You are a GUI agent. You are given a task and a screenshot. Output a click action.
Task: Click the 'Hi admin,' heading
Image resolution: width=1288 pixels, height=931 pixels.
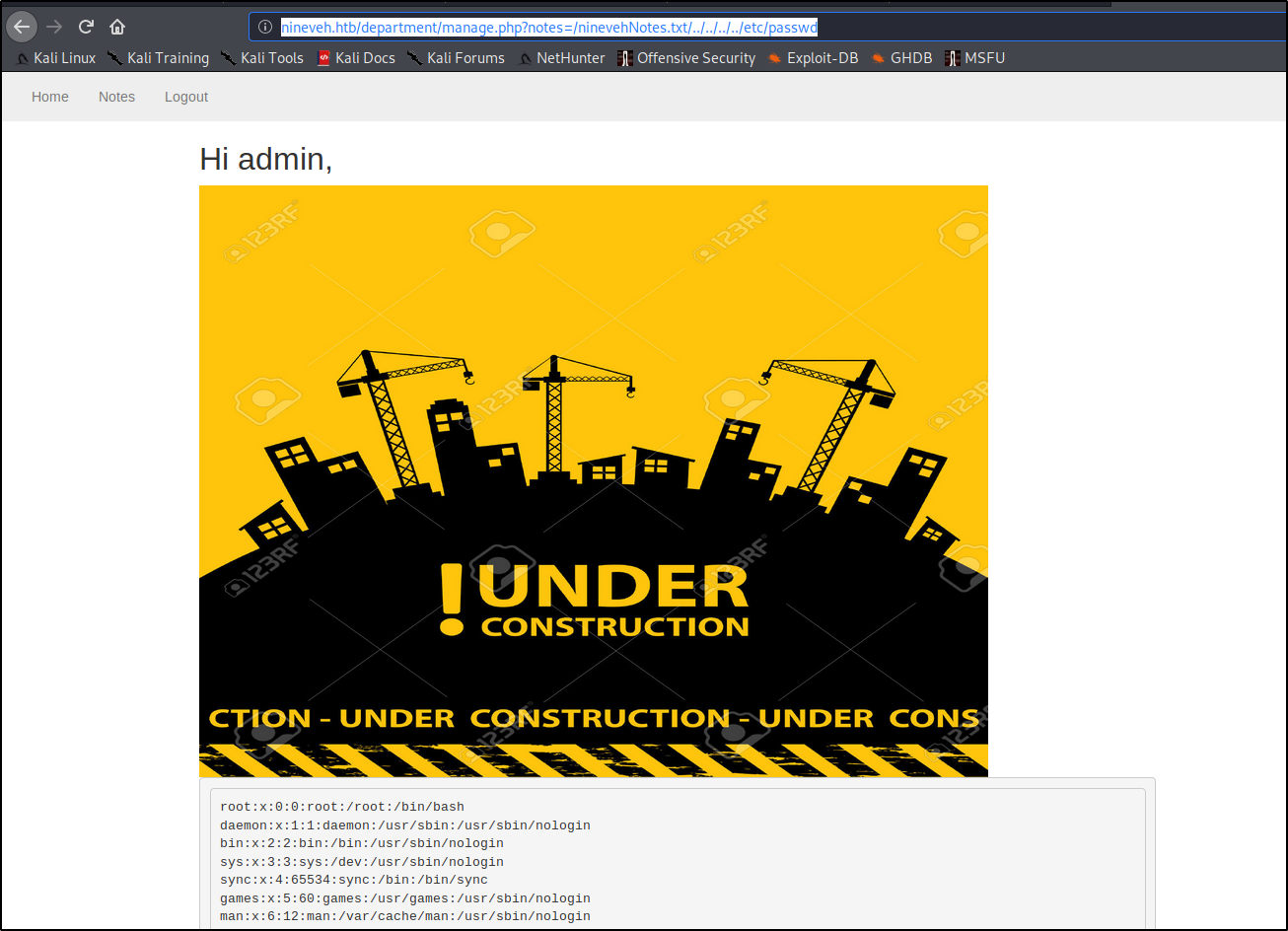point(266,158)
